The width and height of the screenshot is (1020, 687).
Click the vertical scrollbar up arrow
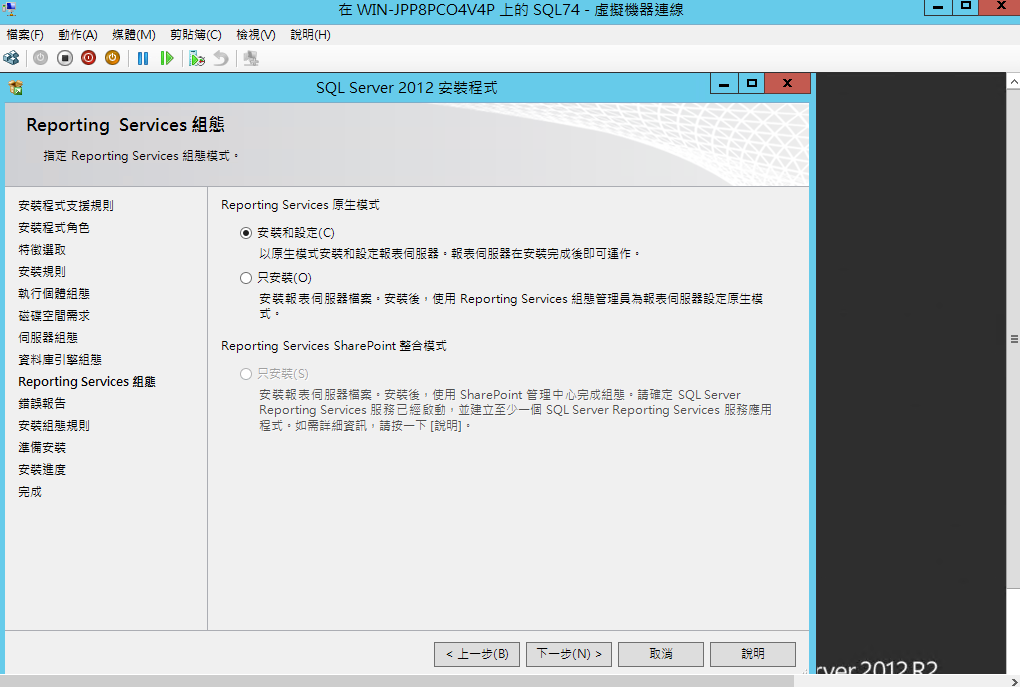[x=1013, y=82]
